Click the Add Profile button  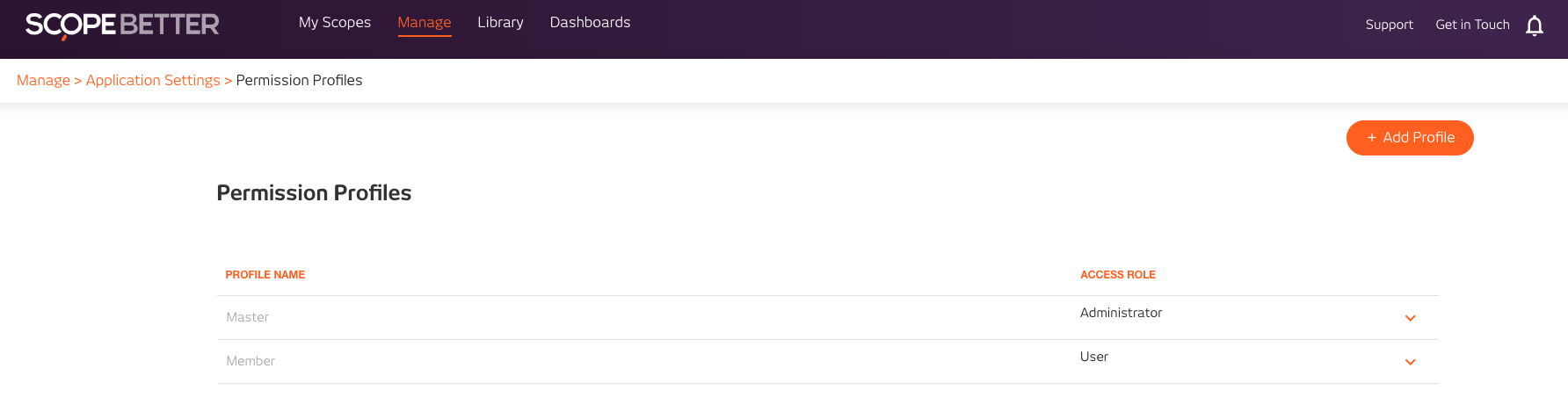(x=1409, y=138)
